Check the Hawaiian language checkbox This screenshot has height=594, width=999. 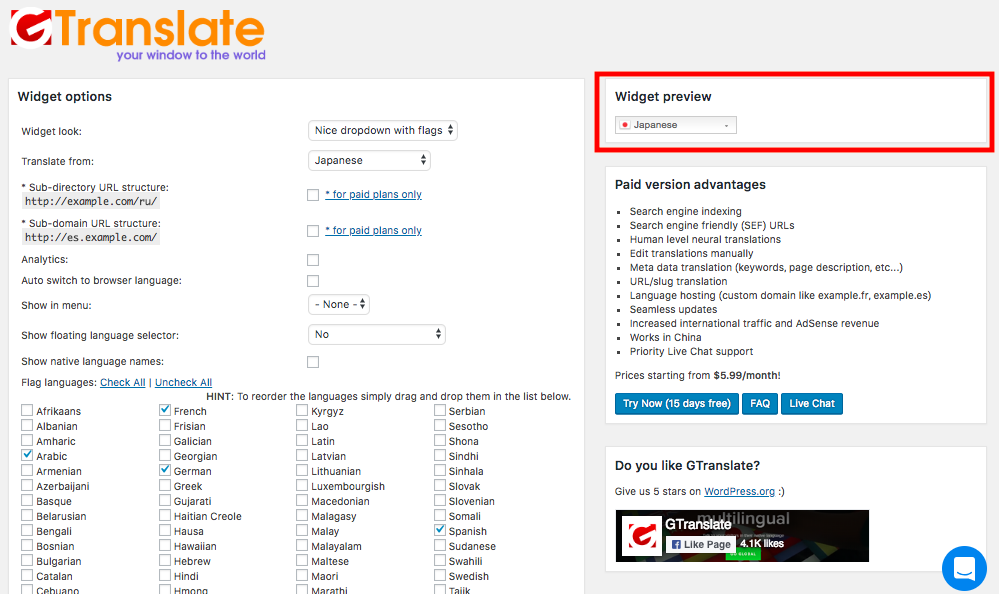(x=165, y=545)
